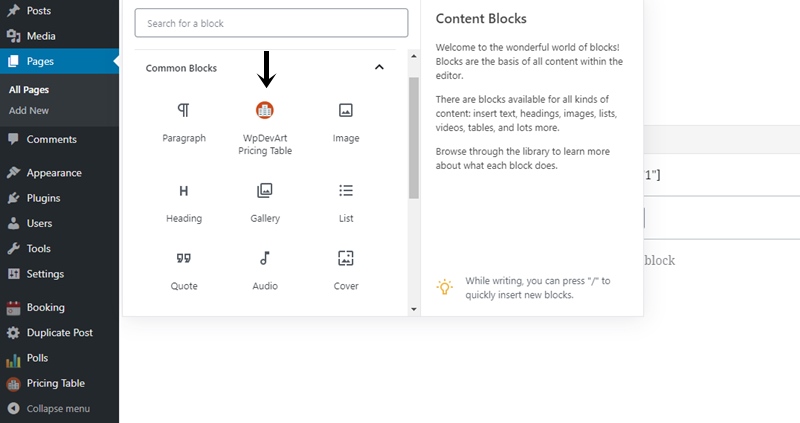Insert a Cover block
Viewport: 800px width, 423px height.
[x=346, y=270]
